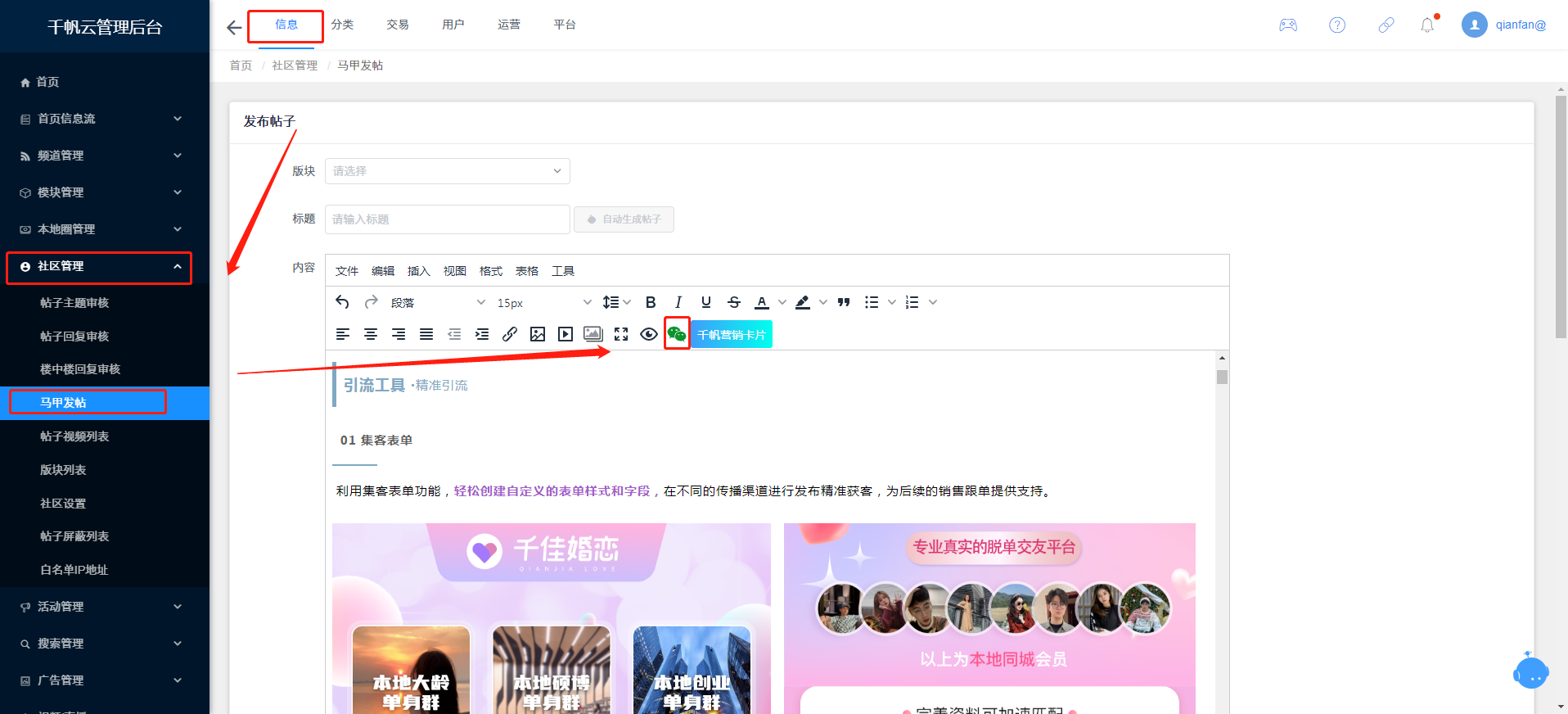The width and height of the screenshot is (1568, 714).
Task: Open 帖子主题审核 in sidebar
Action: pyautogui.click(x=105, y=303)
